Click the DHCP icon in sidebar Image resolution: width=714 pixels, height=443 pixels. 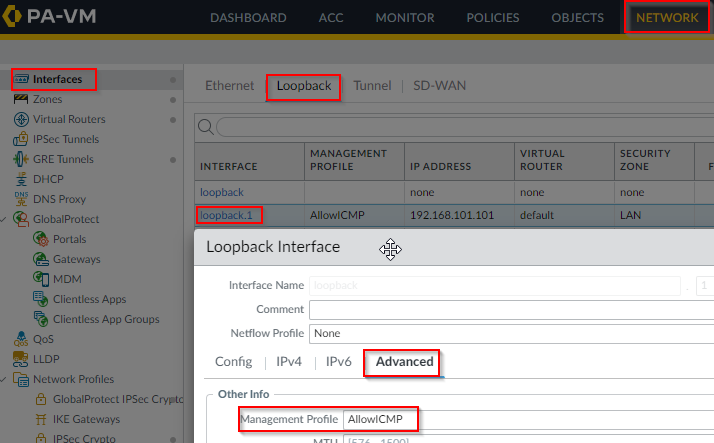pyautogui.click(x=21, y=179)
